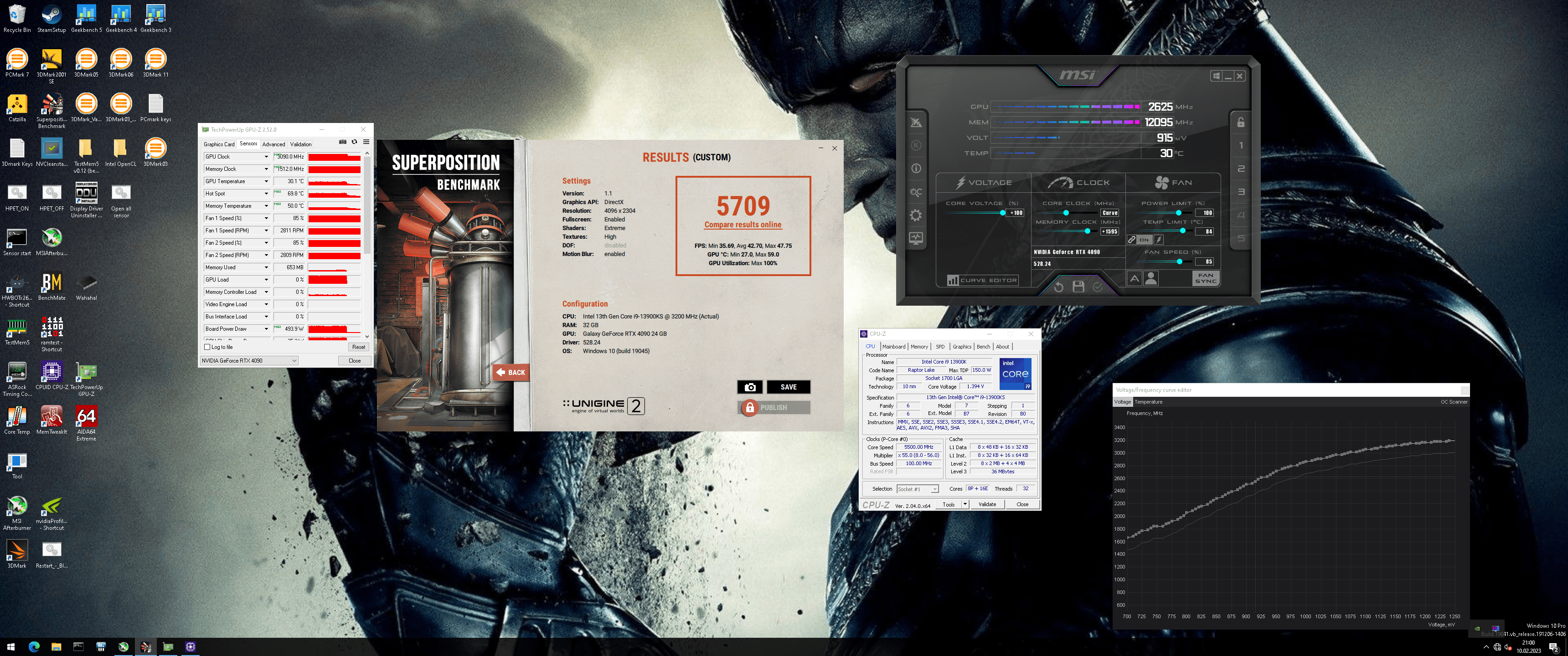Click Compare results online link
Viewport: 1568px width, 656px height.
[x=743, y=225]
